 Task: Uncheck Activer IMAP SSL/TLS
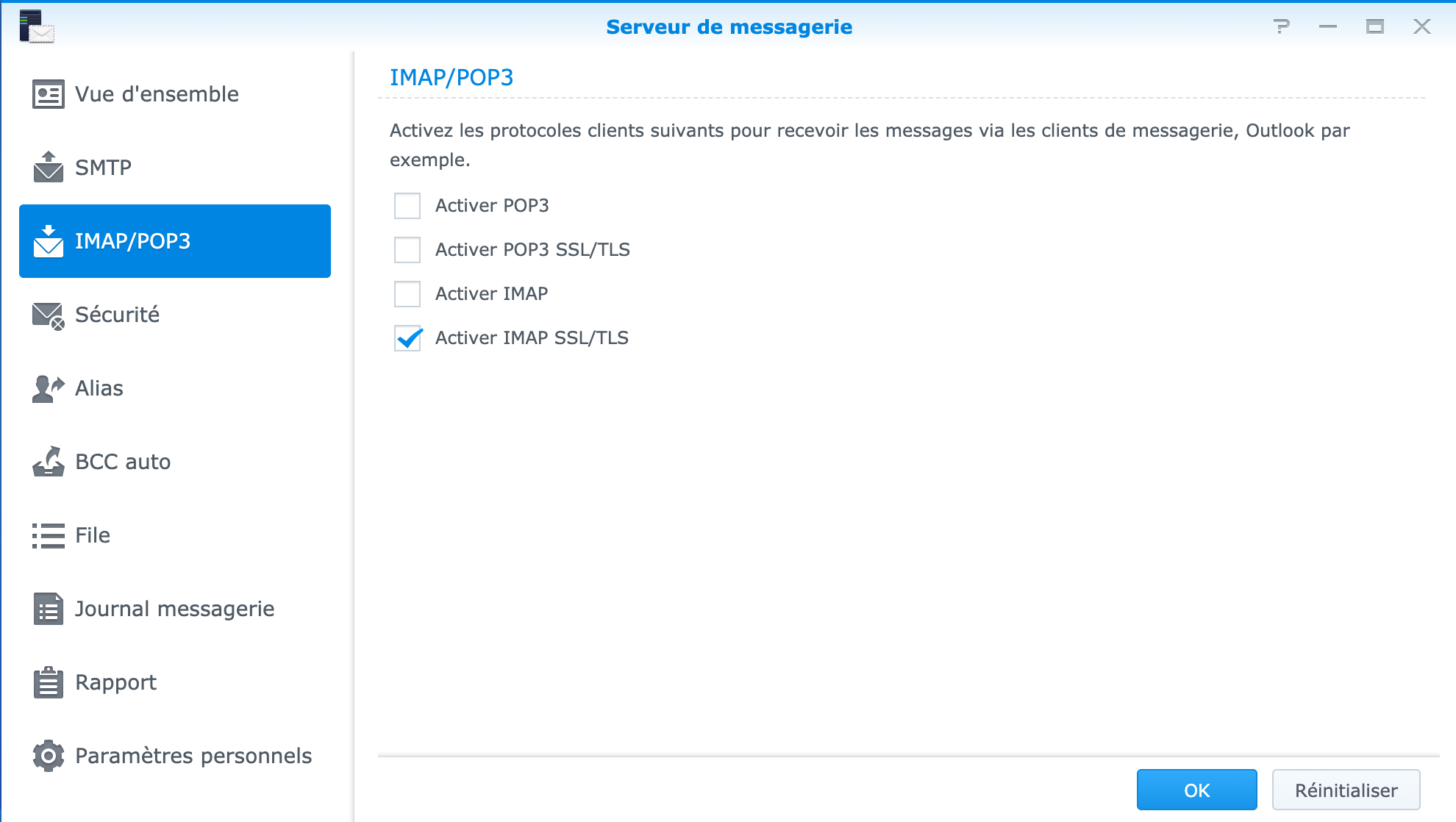click(407, 338)
